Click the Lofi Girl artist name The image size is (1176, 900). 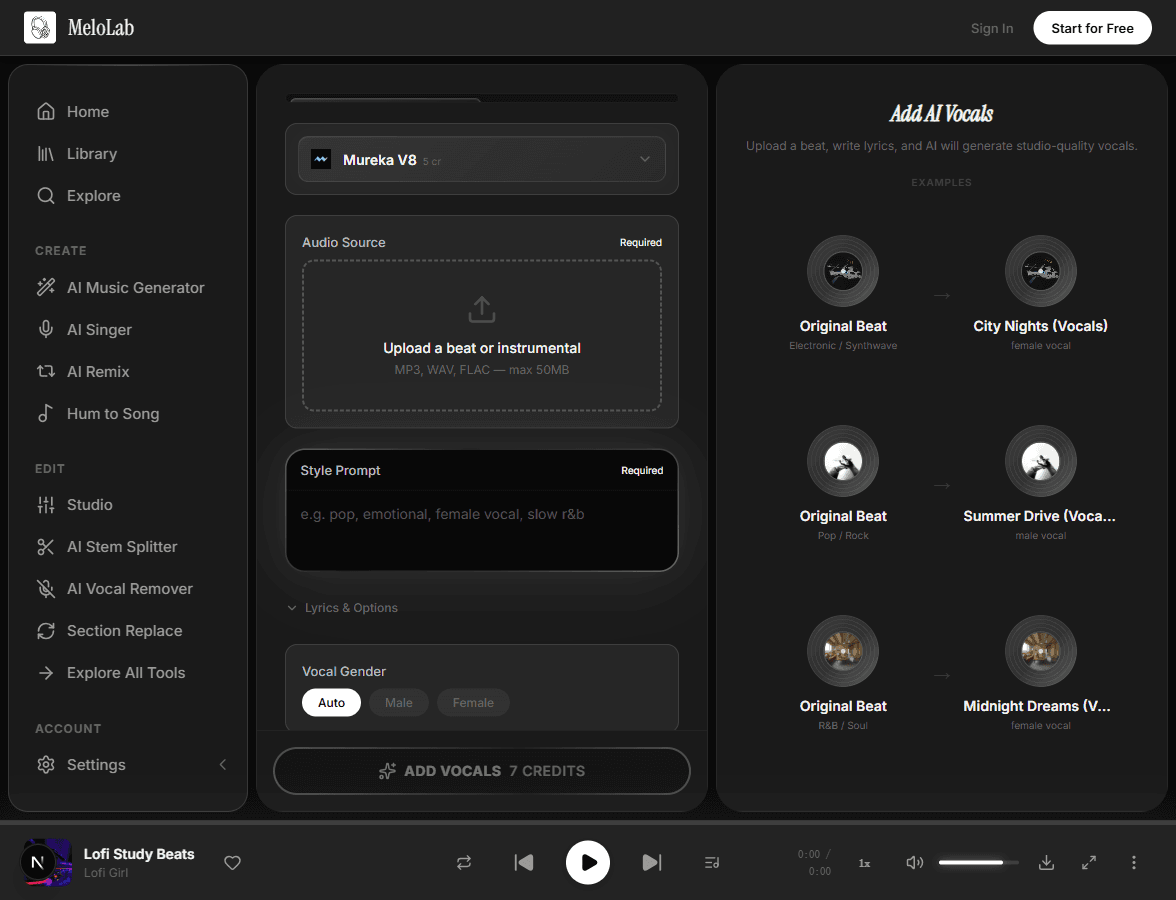click(x=106, y=873)
